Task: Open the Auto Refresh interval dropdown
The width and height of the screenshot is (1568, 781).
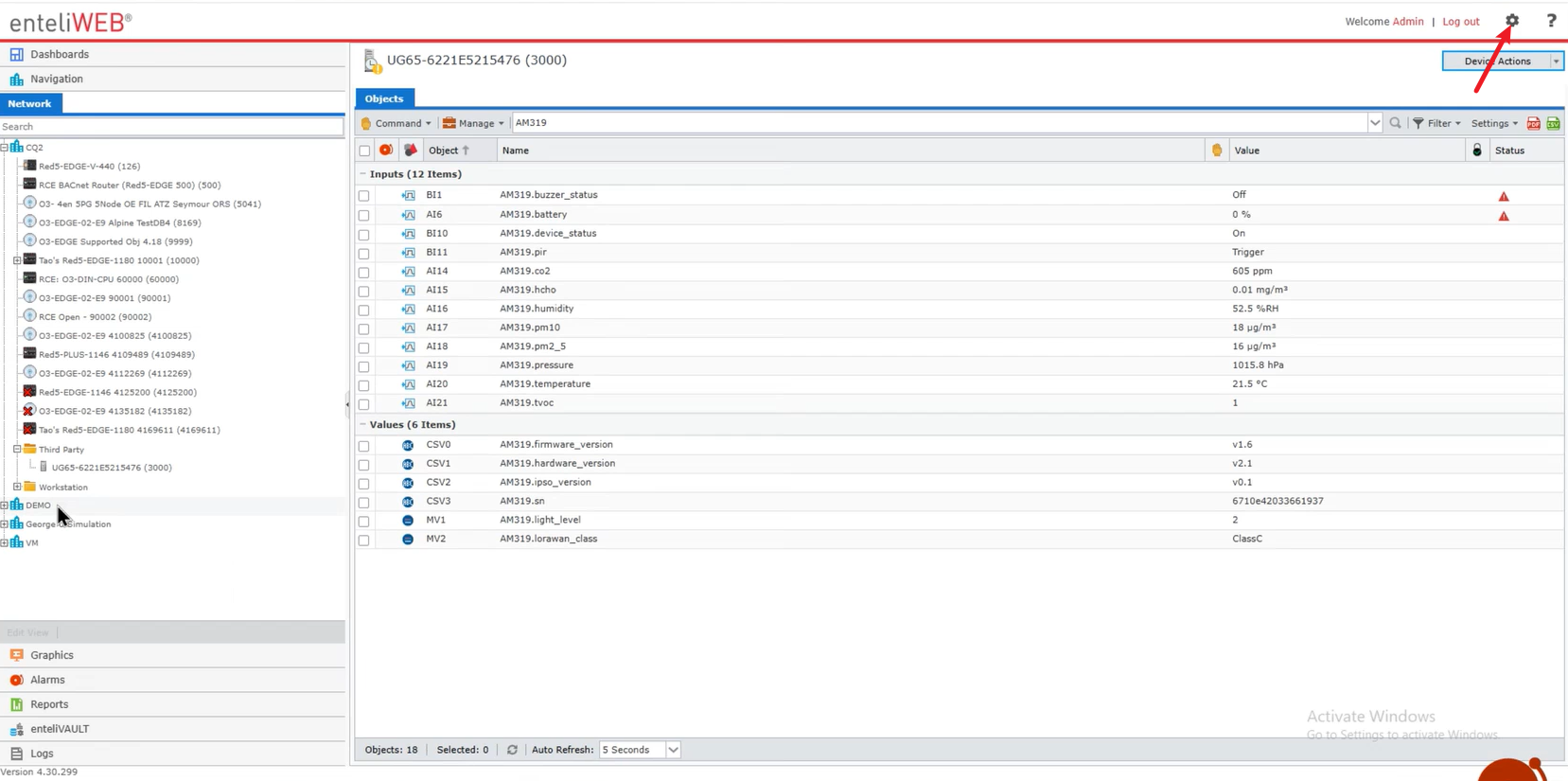Action: 673,750
